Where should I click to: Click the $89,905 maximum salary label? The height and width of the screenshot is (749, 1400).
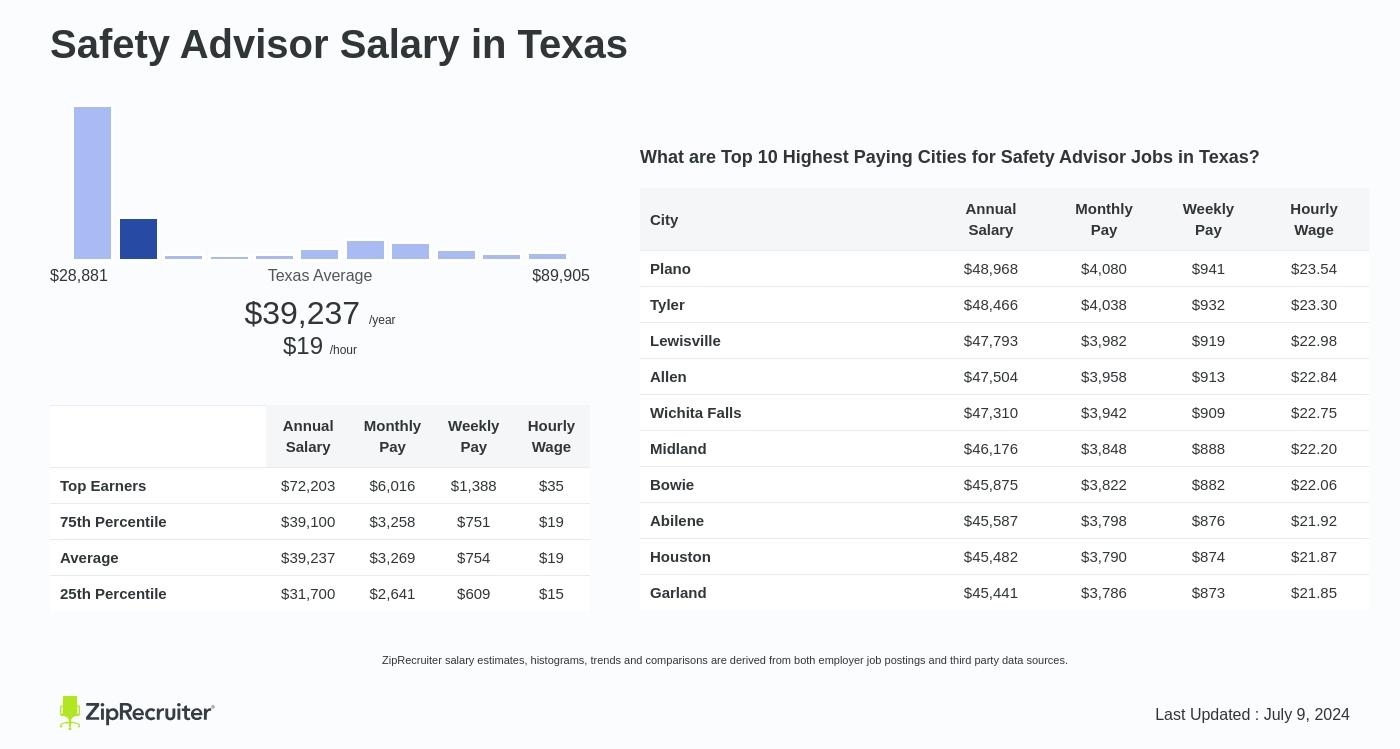click(561, 276)
